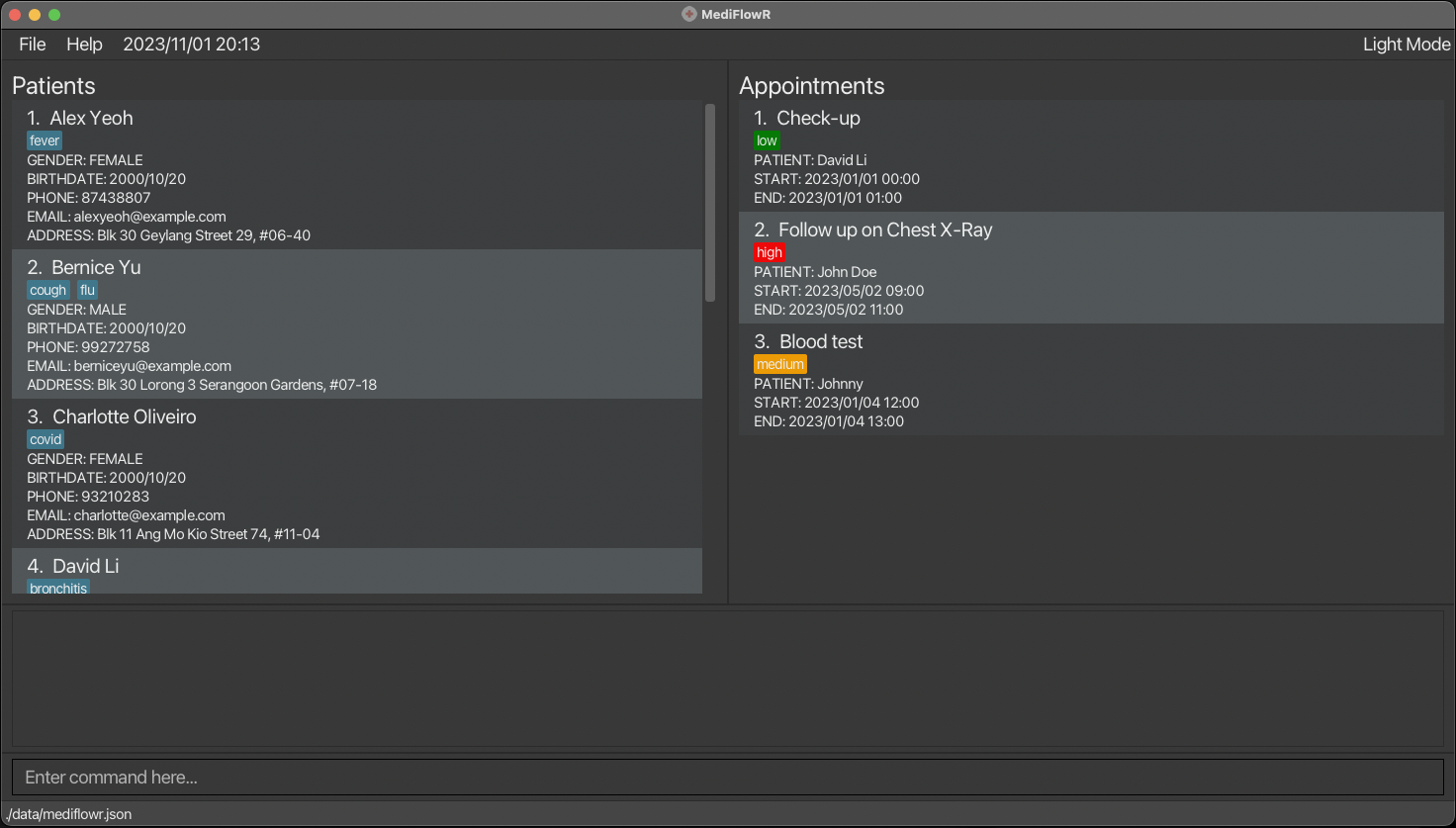1456x828 pixels.
Task: Select the Blood test appointment
Action: 1091,379
